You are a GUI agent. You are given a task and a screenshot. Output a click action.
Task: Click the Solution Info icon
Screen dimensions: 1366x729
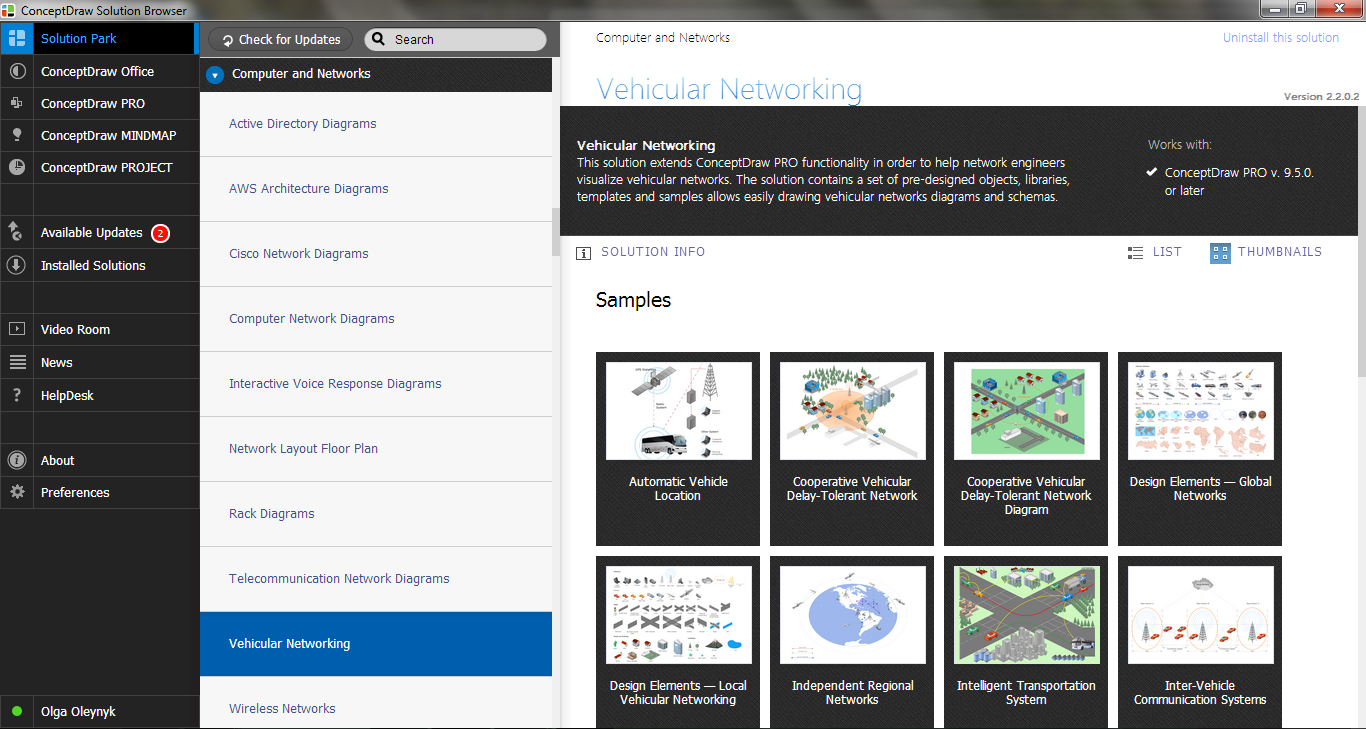(584, 253)
